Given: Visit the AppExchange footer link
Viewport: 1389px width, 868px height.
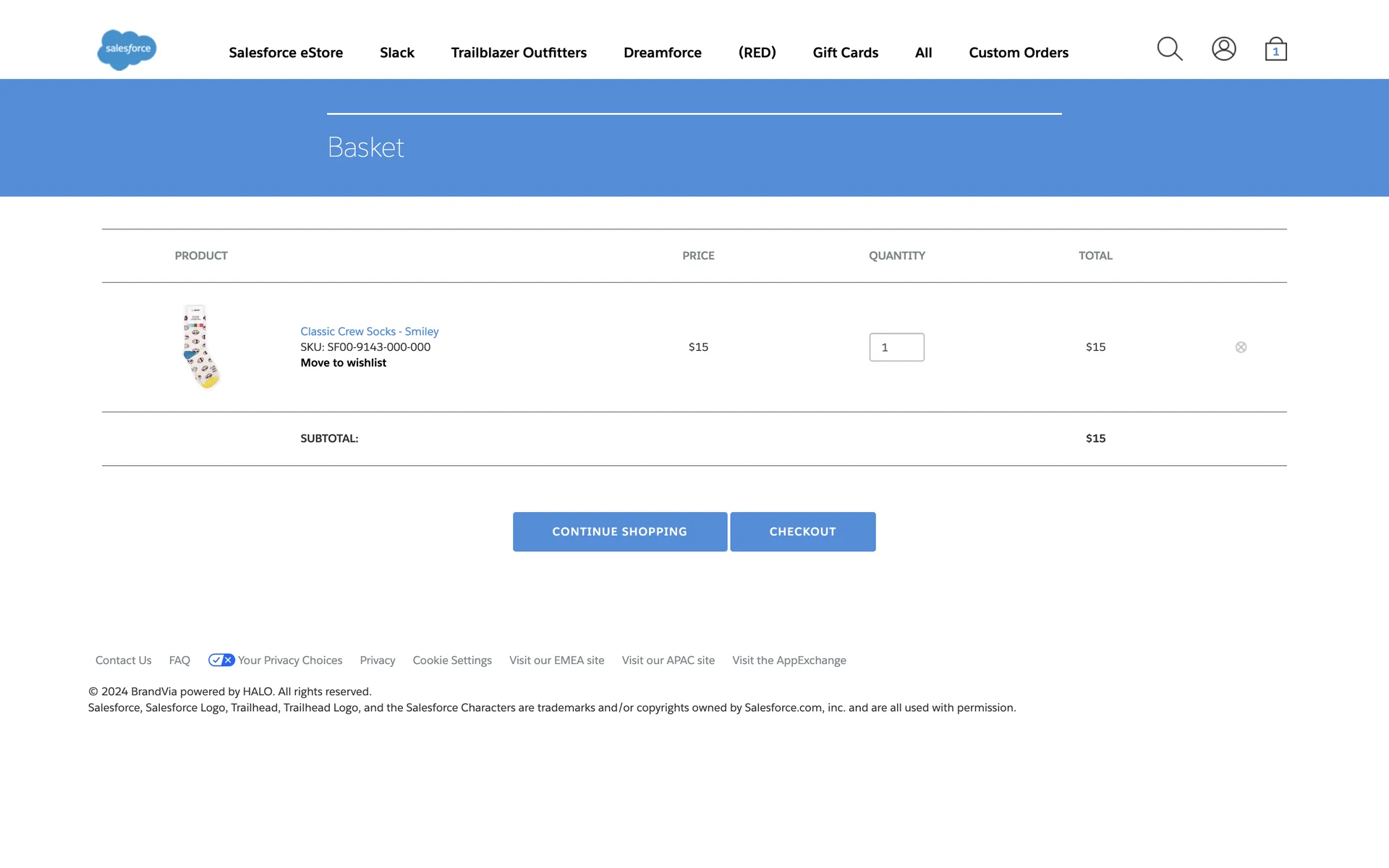Looking at the screenshot, I should pos(789,660).
